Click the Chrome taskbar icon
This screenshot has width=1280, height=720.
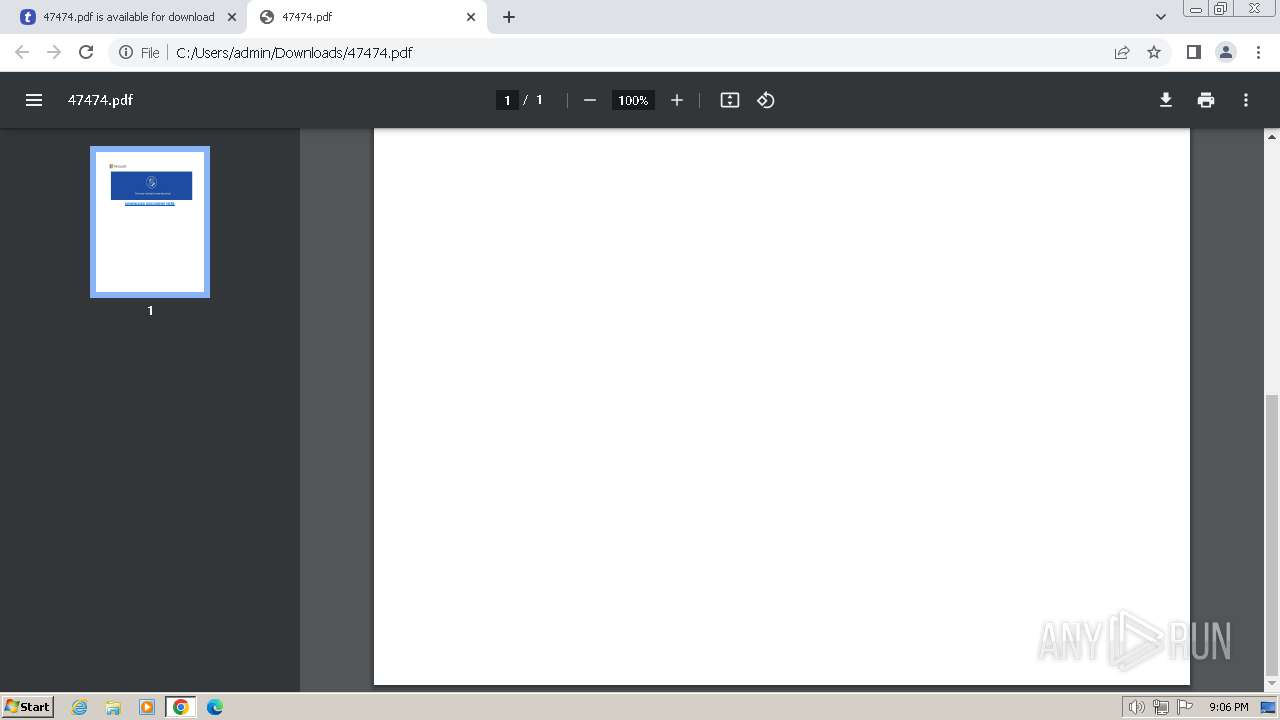(x=181, y=707)
